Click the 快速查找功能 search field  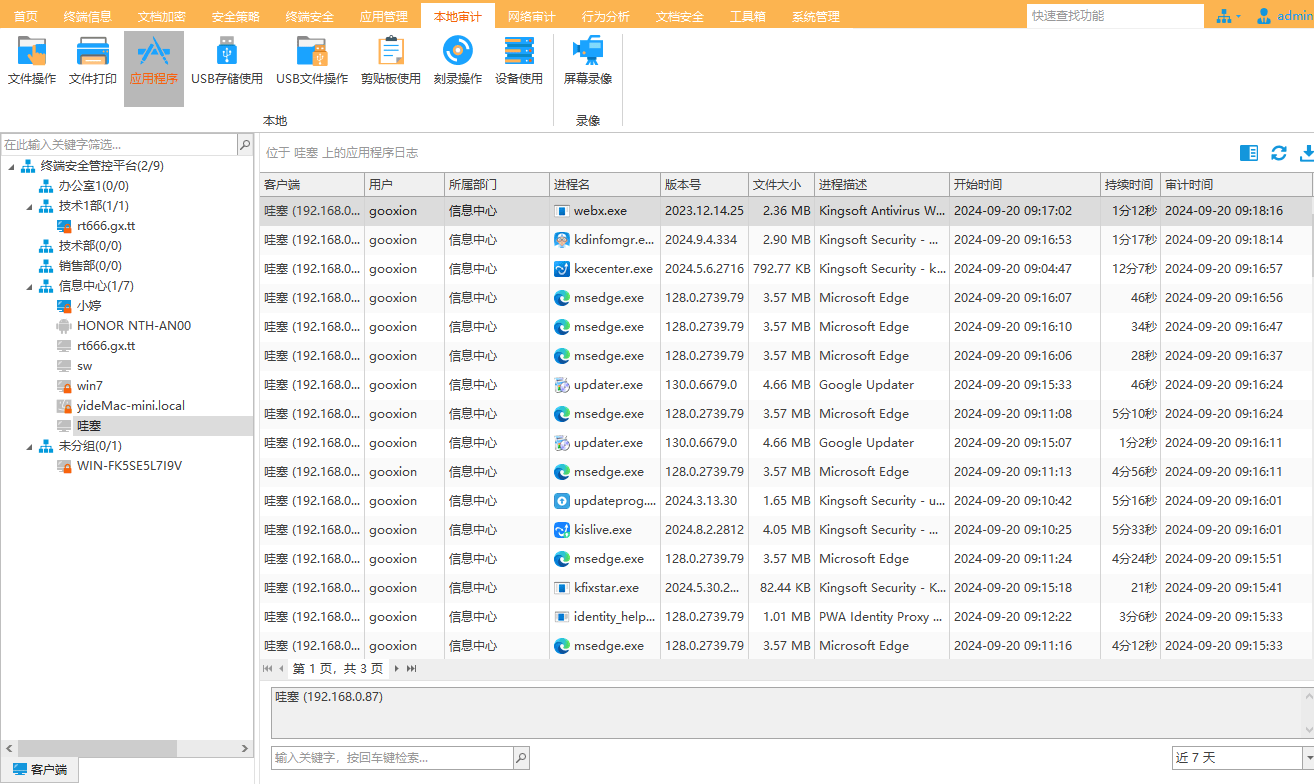click(1114, 16)
